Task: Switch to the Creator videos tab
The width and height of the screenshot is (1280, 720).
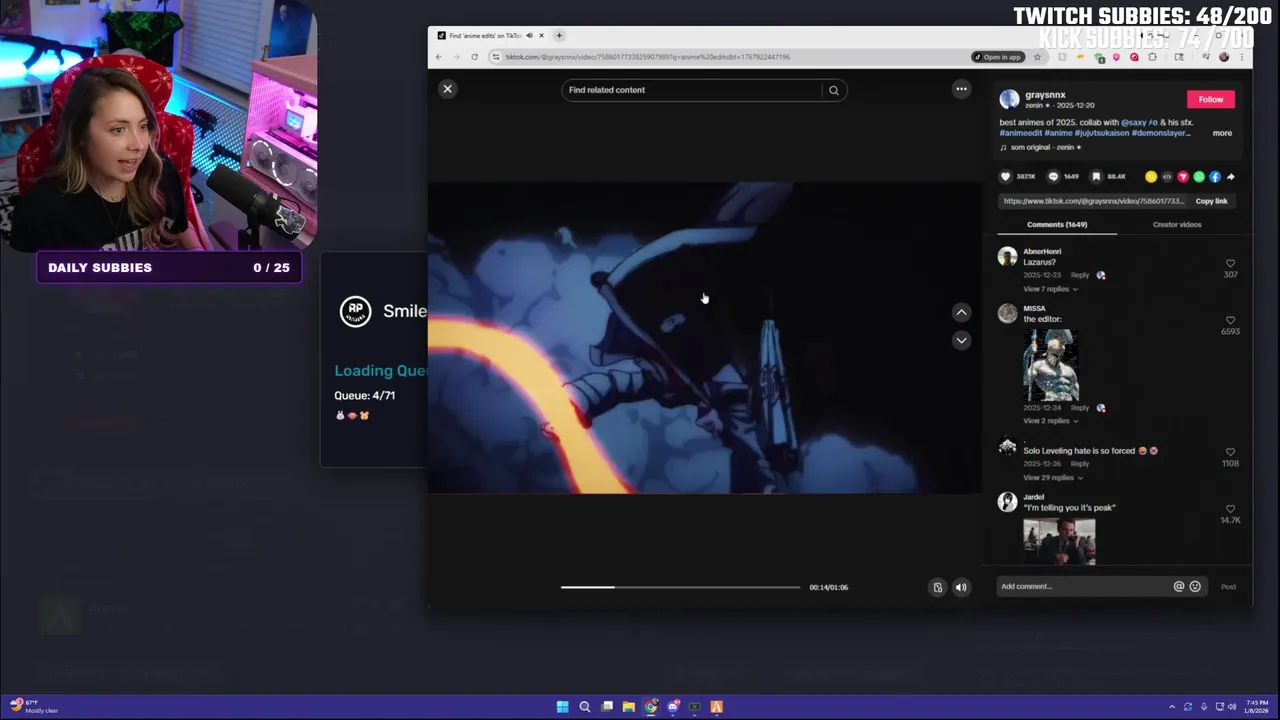Action: pos(1177,224)
